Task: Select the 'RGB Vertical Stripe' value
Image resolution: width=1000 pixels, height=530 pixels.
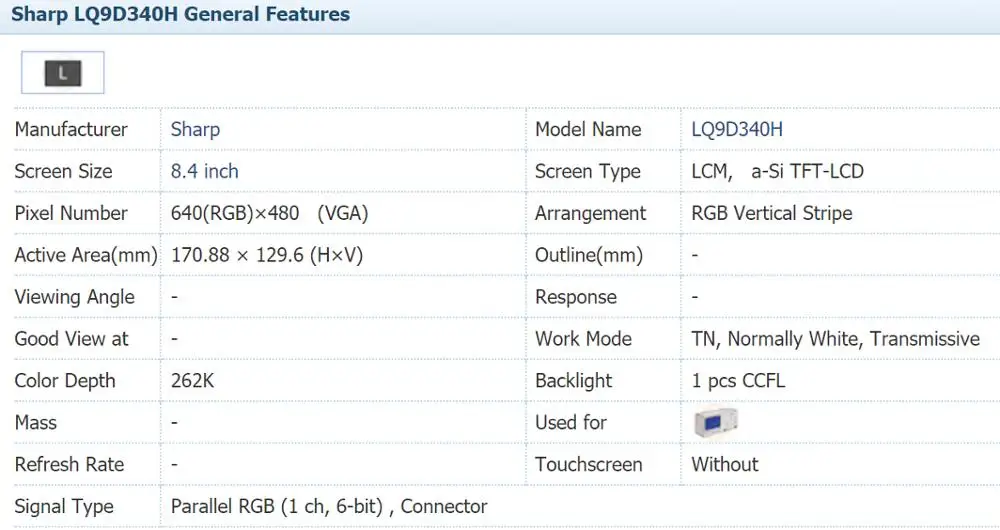Action: click(x=772, y=213)
